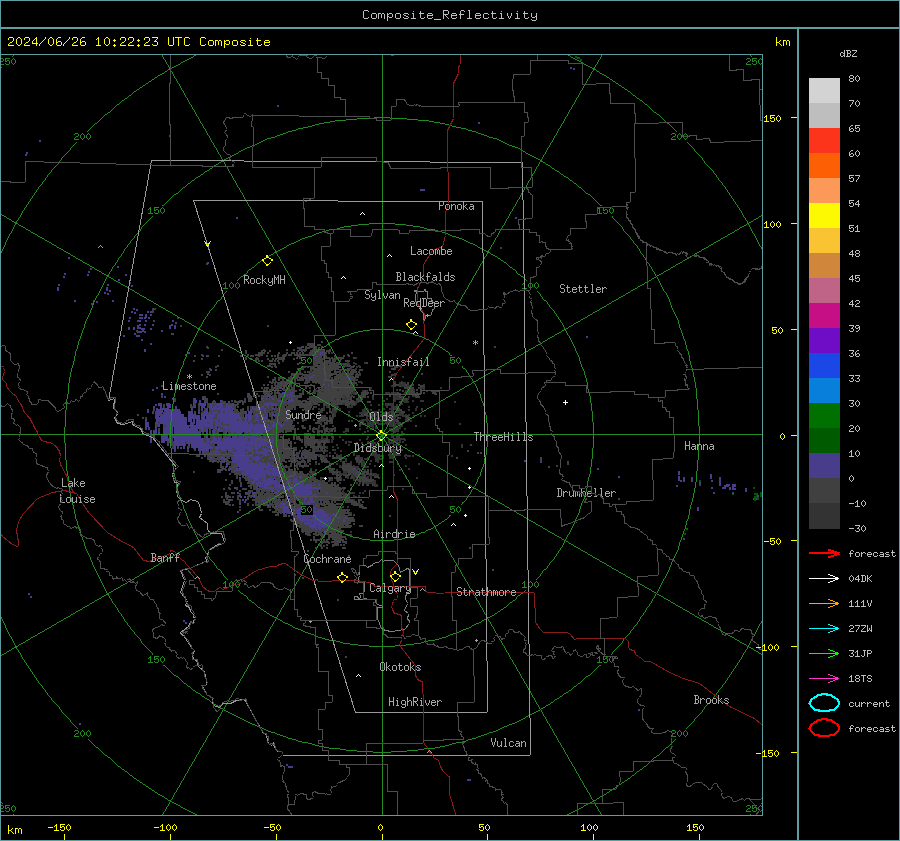900x841 pixels.
Task: Click the red color swatch in dBZ scale
Action: tap(824, 141)
